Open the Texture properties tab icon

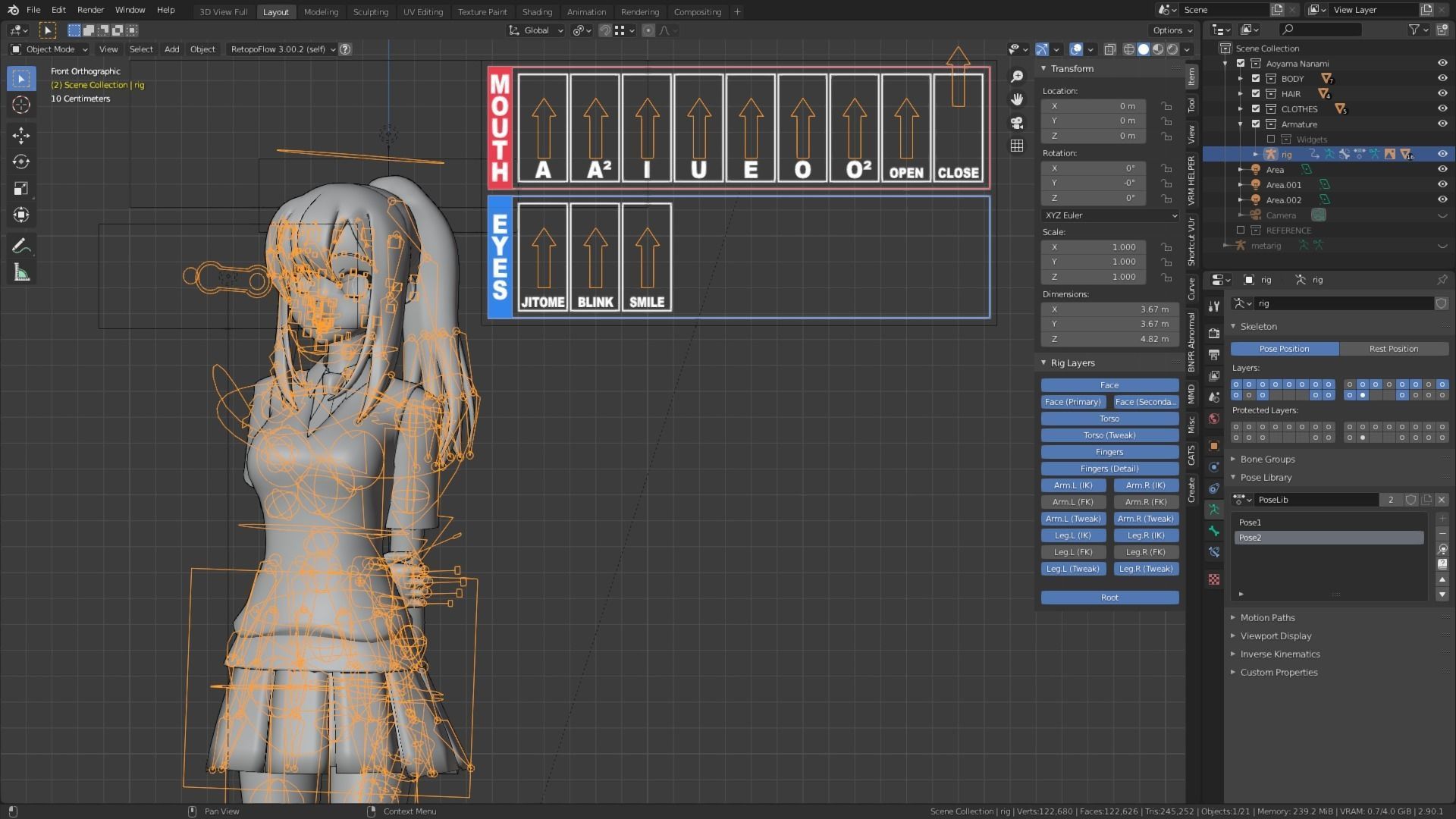[1214, 579]
